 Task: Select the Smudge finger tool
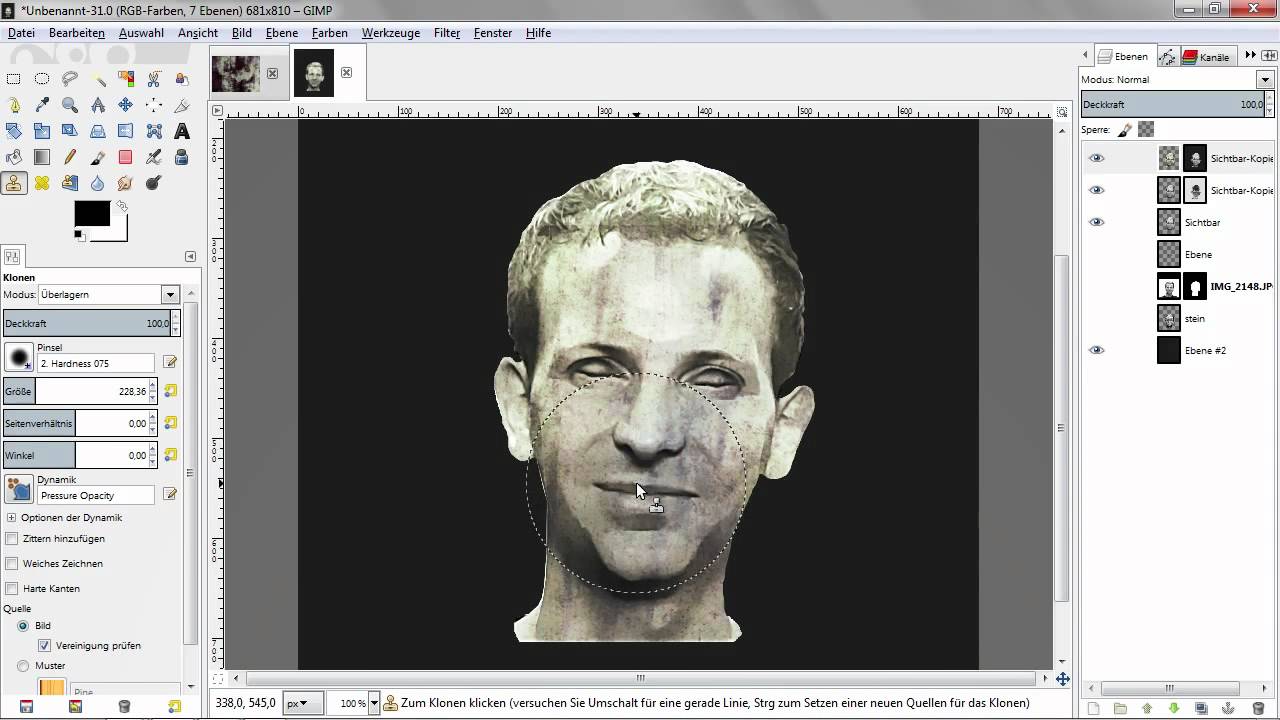point(125,183)
